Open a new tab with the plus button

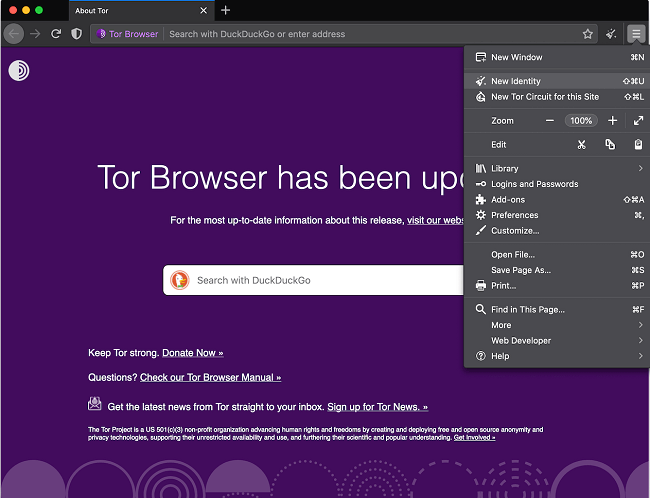click(x=225, y=10)
